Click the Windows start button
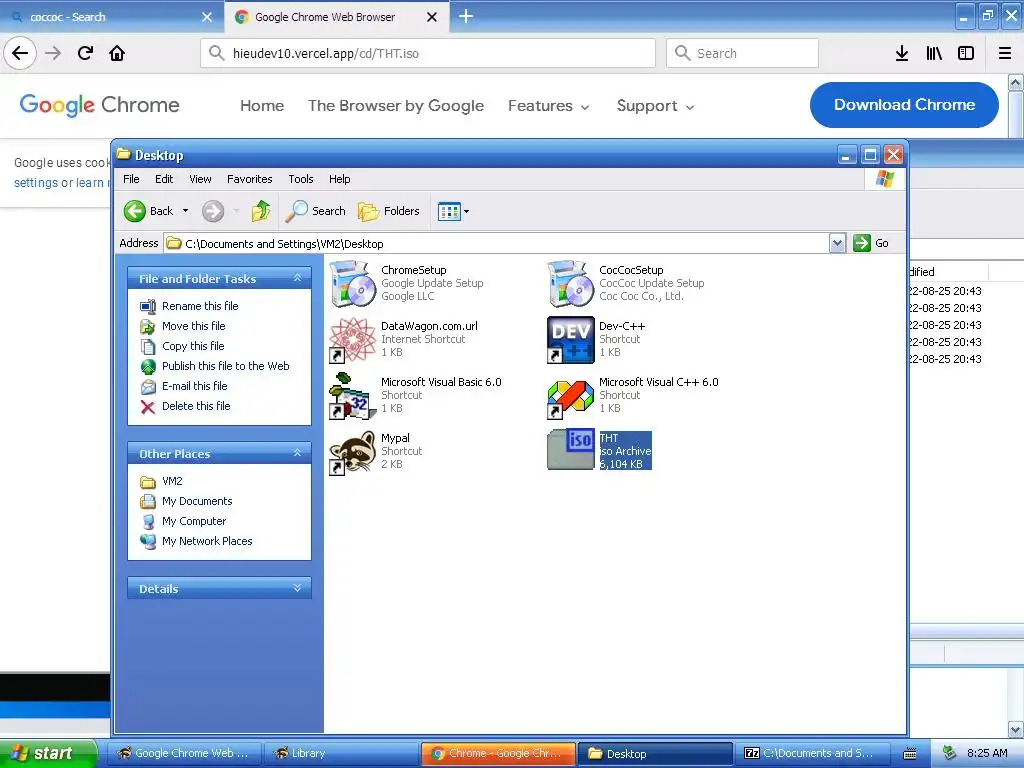 point(48,753)
